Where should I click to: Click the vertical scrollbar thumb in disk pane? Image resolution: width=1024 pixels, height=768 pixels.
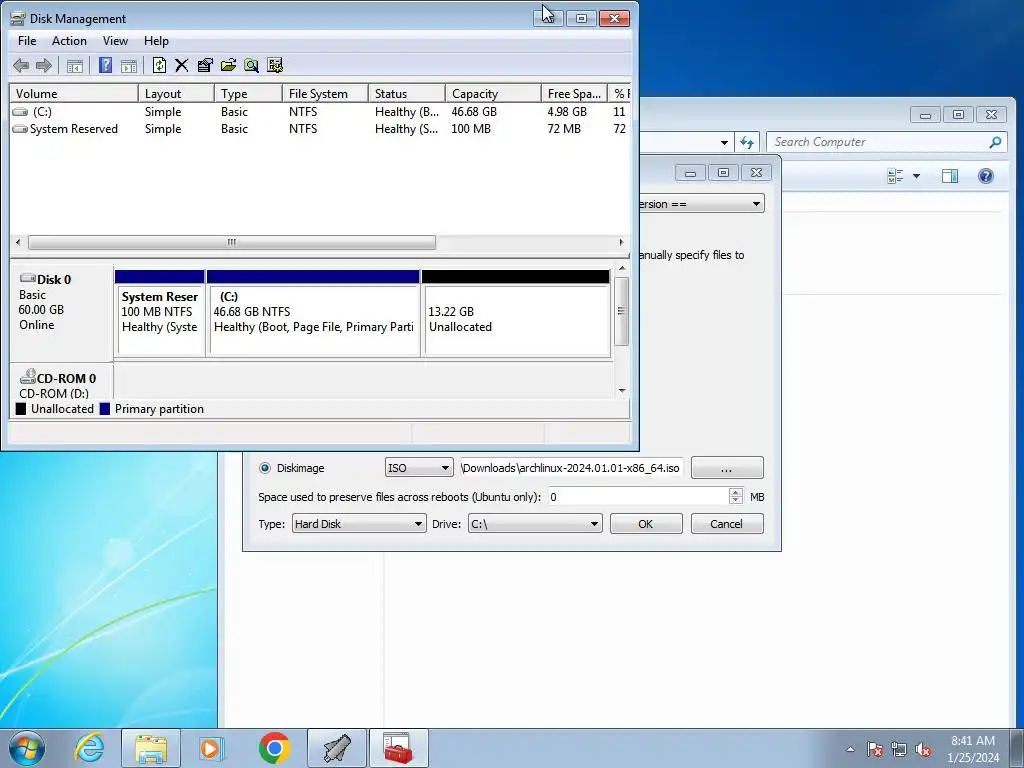pos(622,312)
